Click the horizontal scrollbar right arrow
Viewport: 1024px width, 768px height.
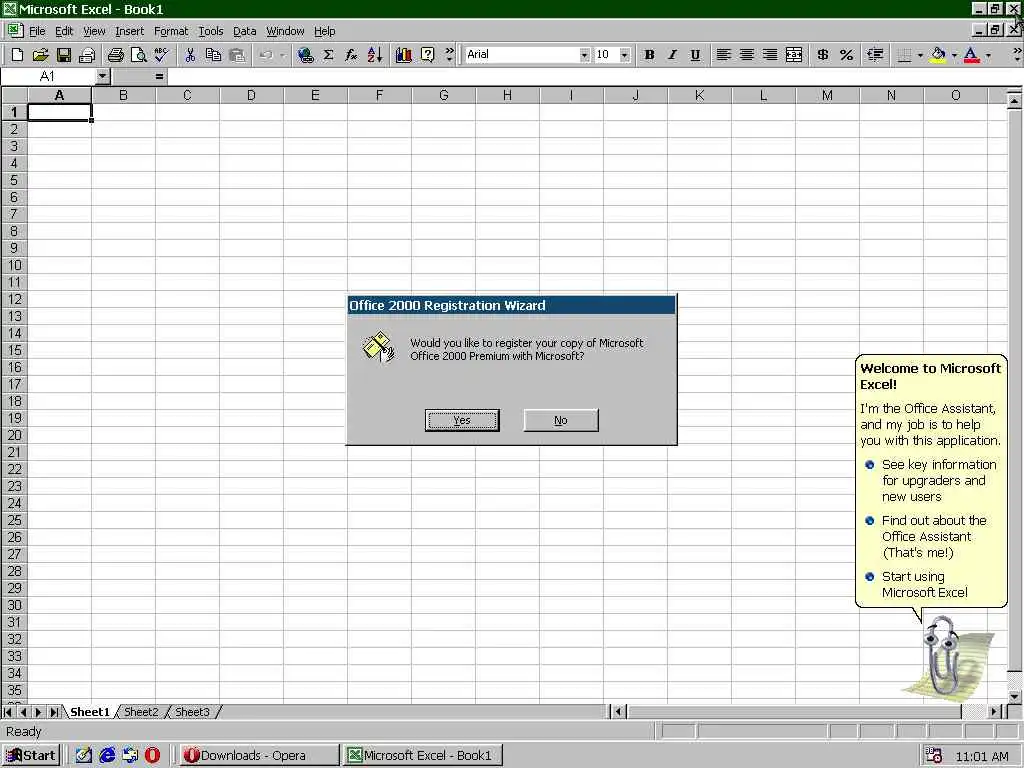pos(994,712)
